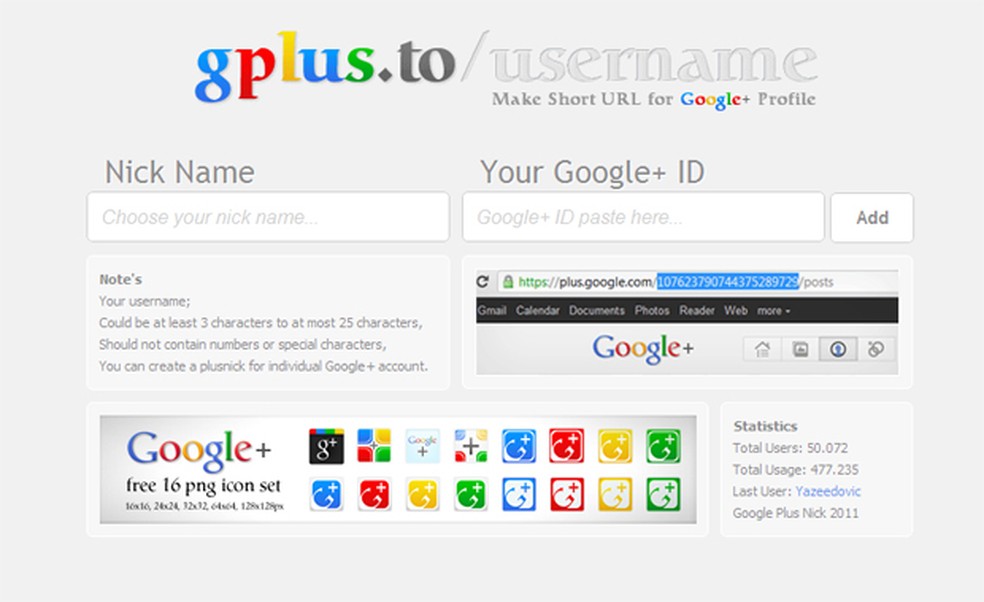Click the 'at least 3 characters' note line
This screenshot has height=602, width=984.
[260, 323]
